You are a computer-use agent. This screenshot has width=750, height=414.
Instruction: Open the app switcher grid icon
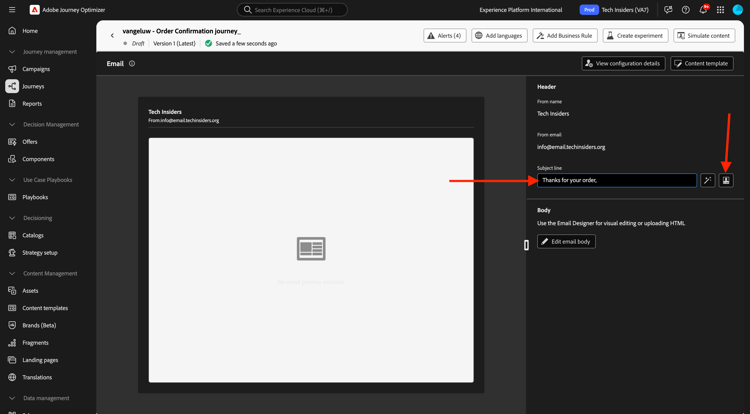[x=720, y=10]
